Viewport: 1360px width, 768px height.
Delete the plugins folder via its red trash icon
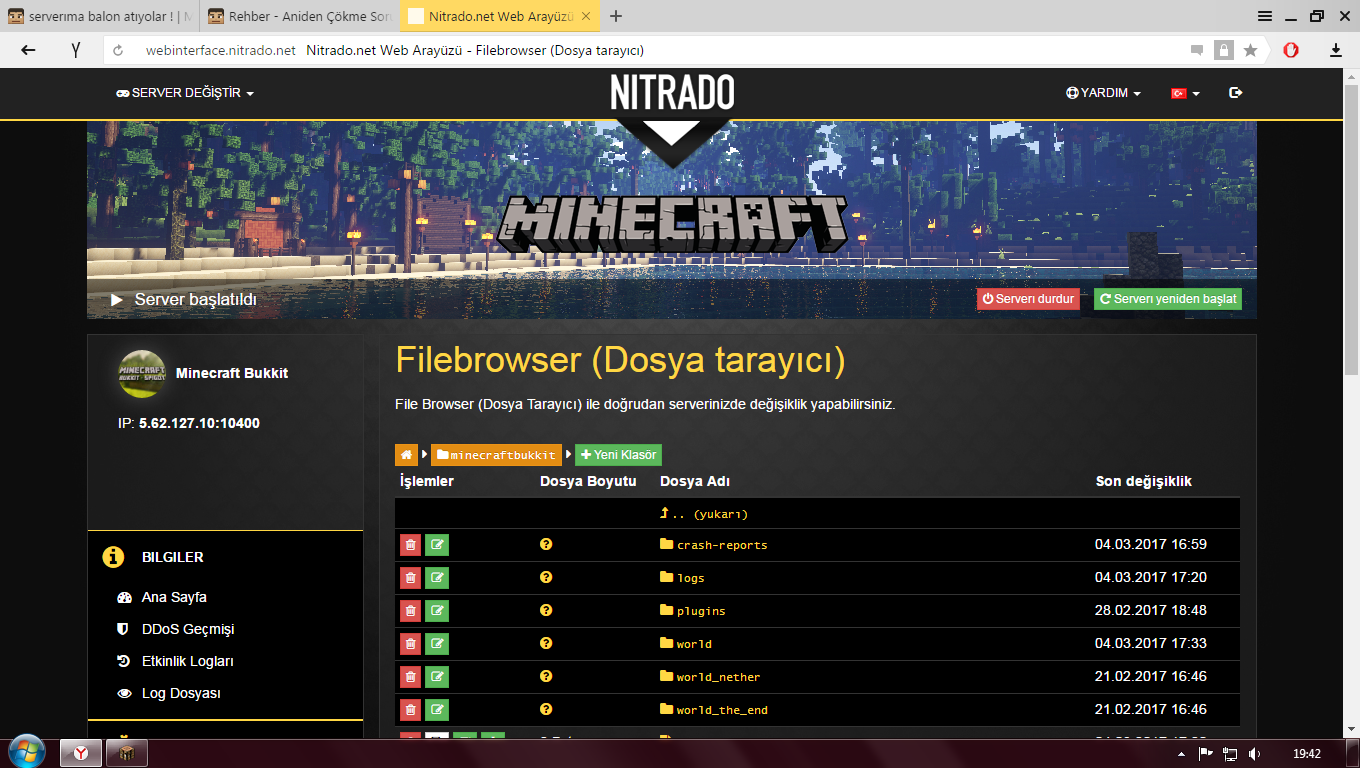pyautogui.click(x=410, y=611)
